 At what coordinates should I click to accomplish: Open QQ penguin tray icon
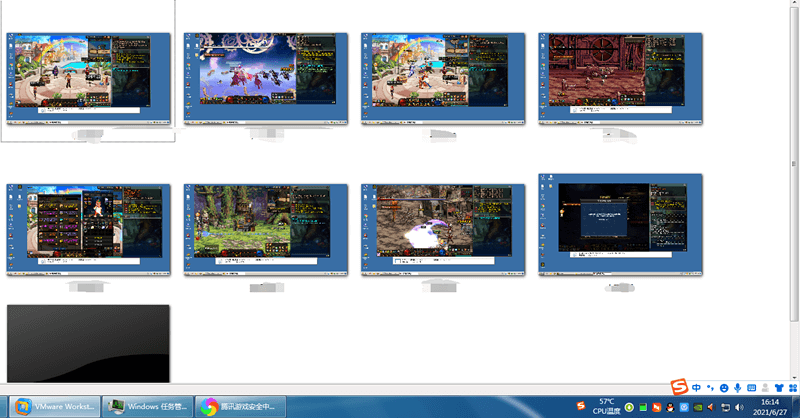click(670, 407)
